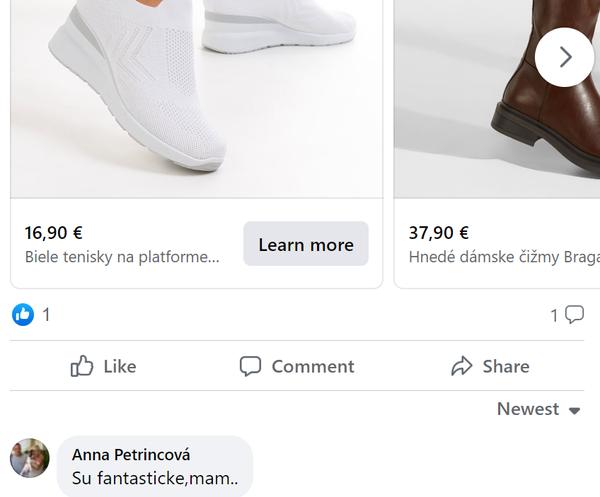This screenshot has width=600, height=497.
Task: Click the Hnedé dámske čižmy Braga title
Action: pyautogui.click(x=503, y=257)
